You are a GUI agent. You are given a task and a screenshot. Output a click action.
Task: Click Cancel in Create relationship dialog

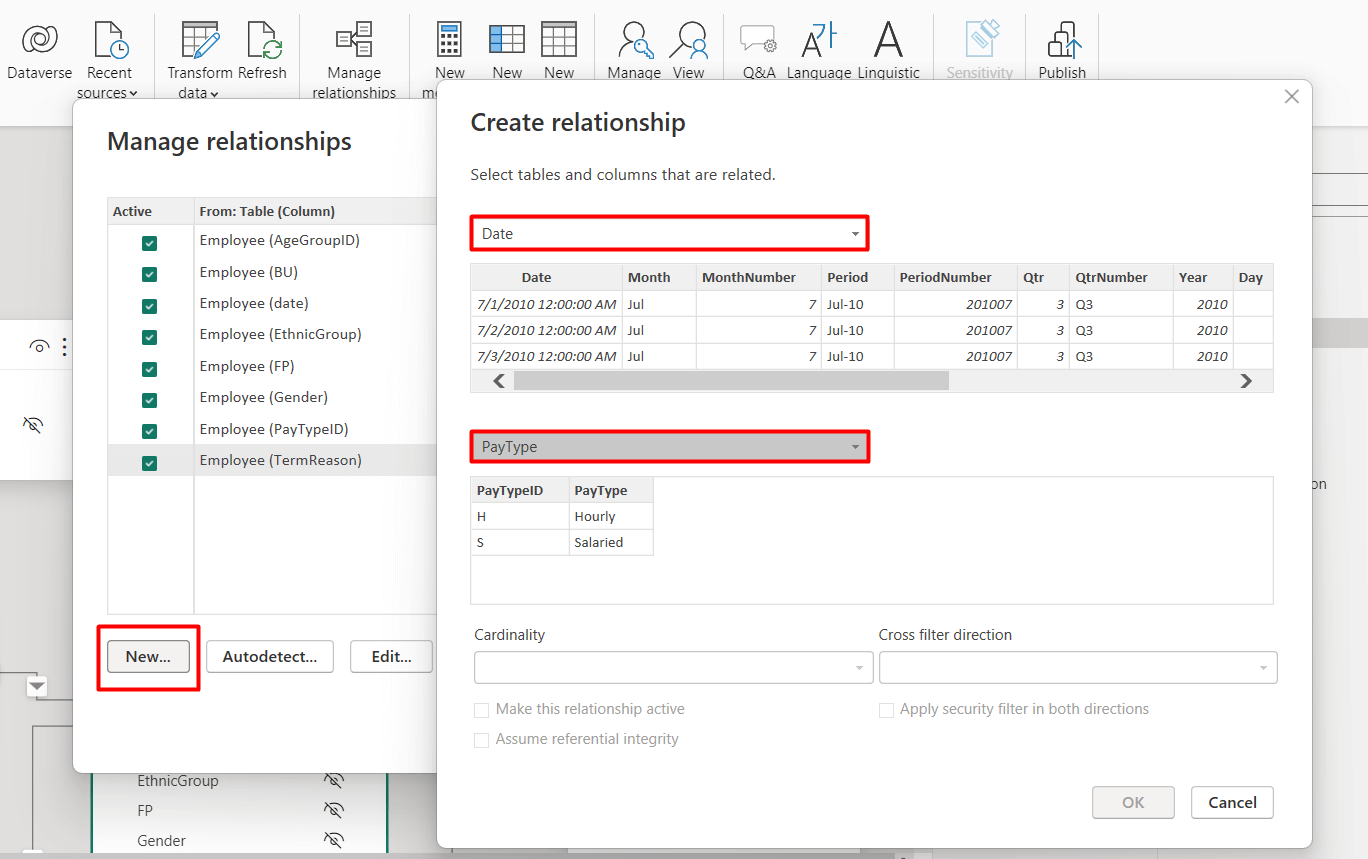point(1232,802)
